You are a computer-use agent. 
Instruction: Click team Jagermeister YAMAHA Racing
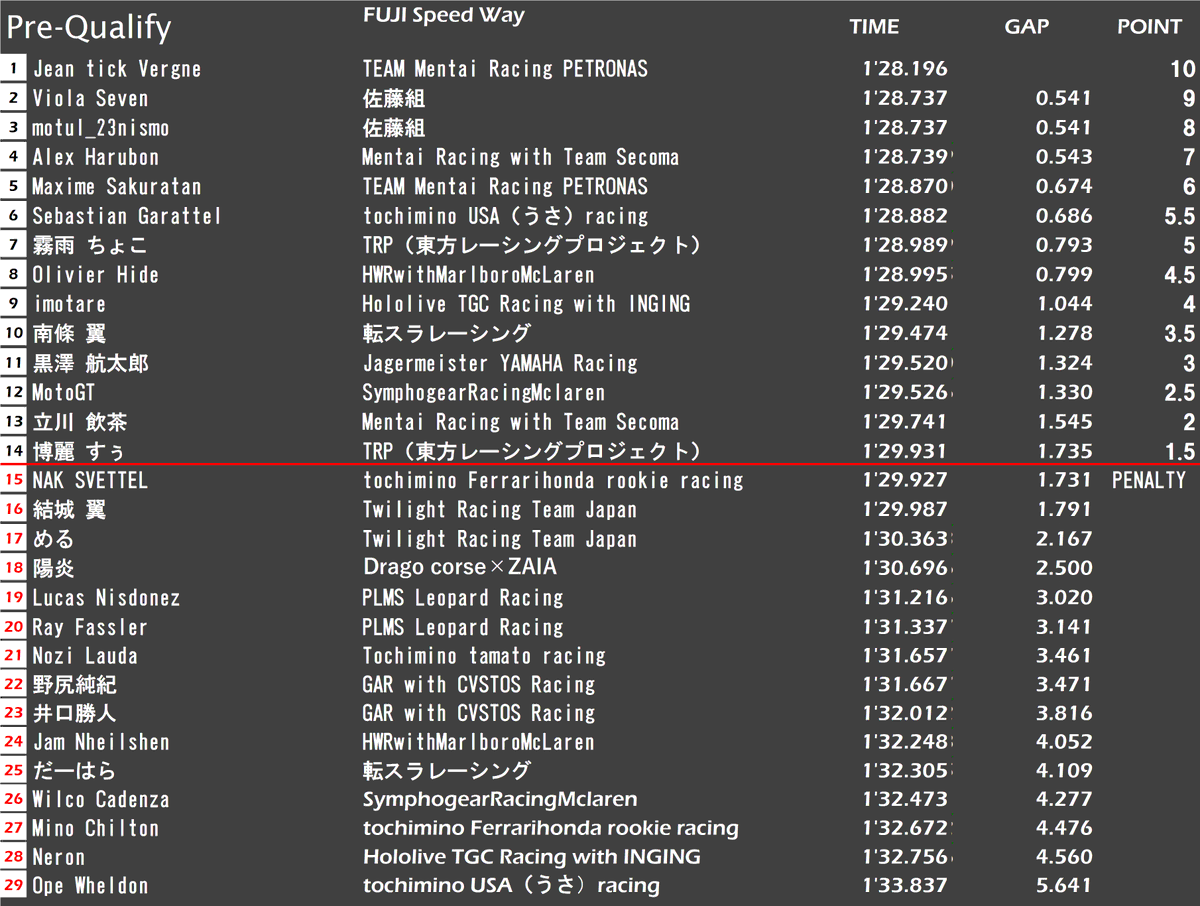500,363
